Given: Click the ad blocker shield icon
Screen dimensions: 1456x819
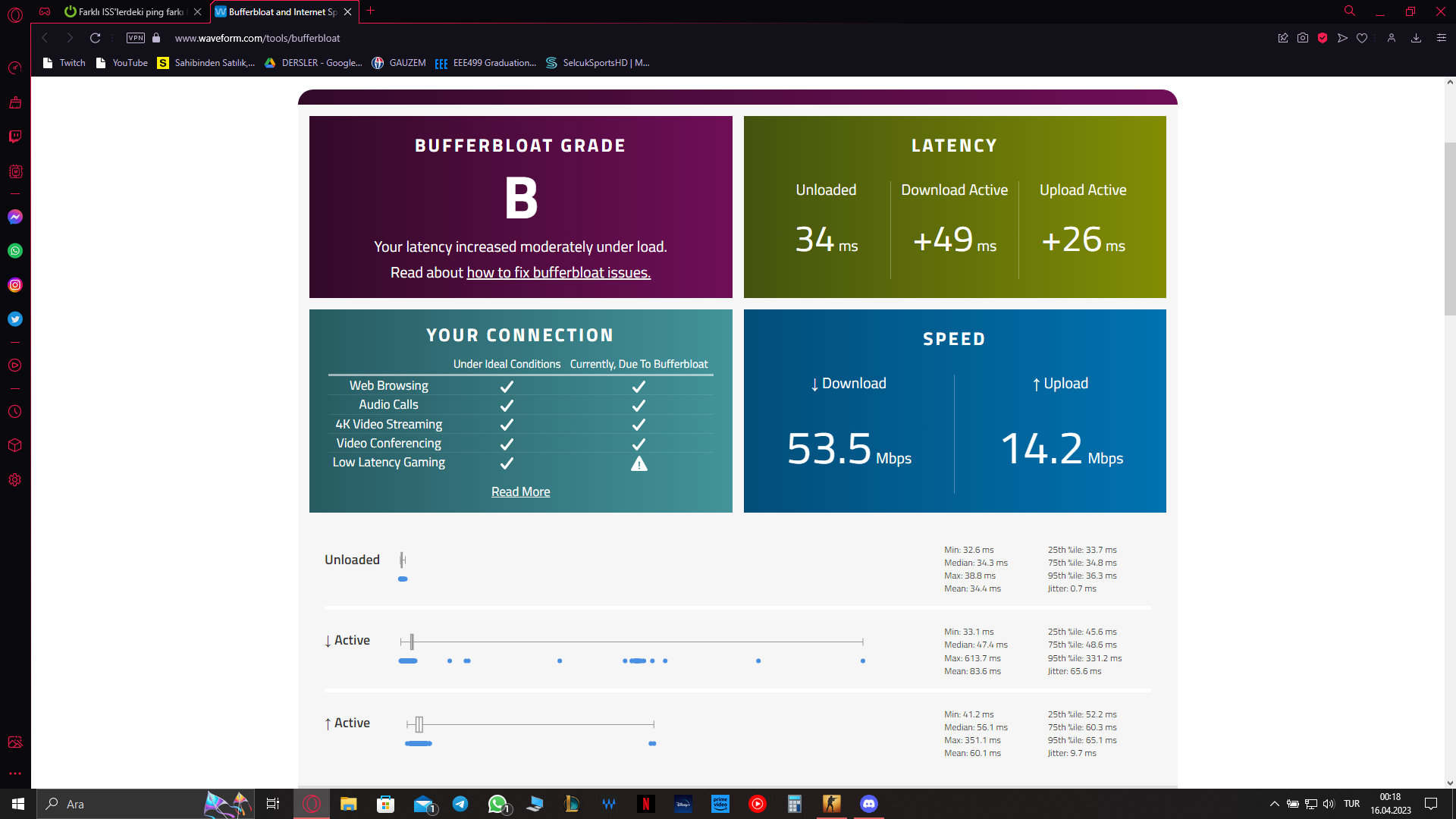Looking at the screenshot, I should 1323,38.
